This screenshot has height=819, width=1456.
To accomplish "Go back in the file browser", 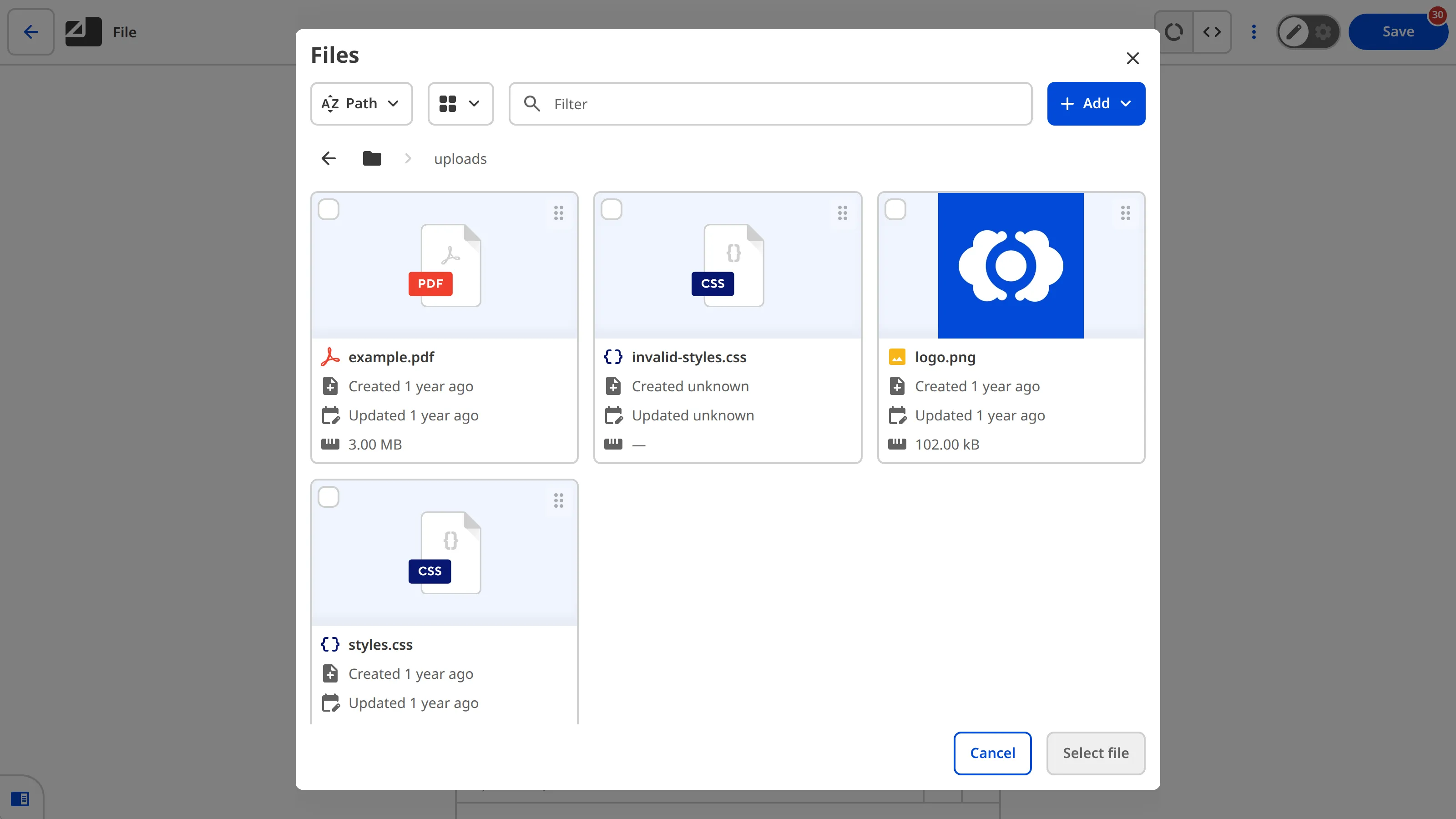I will click(329, 159).
